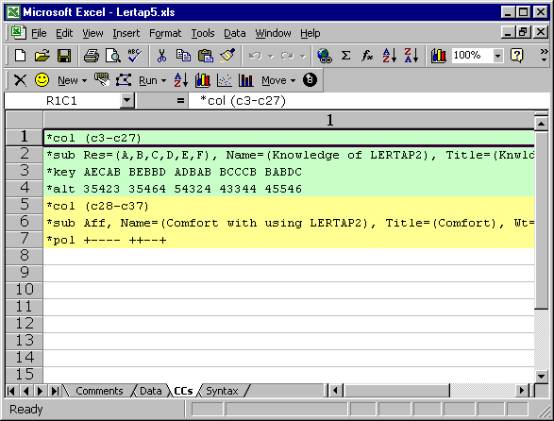Screen dimensions: 554x421
Task: Select the cell containing '*key AECAB BEBBD'
Action: pos(289,172)
